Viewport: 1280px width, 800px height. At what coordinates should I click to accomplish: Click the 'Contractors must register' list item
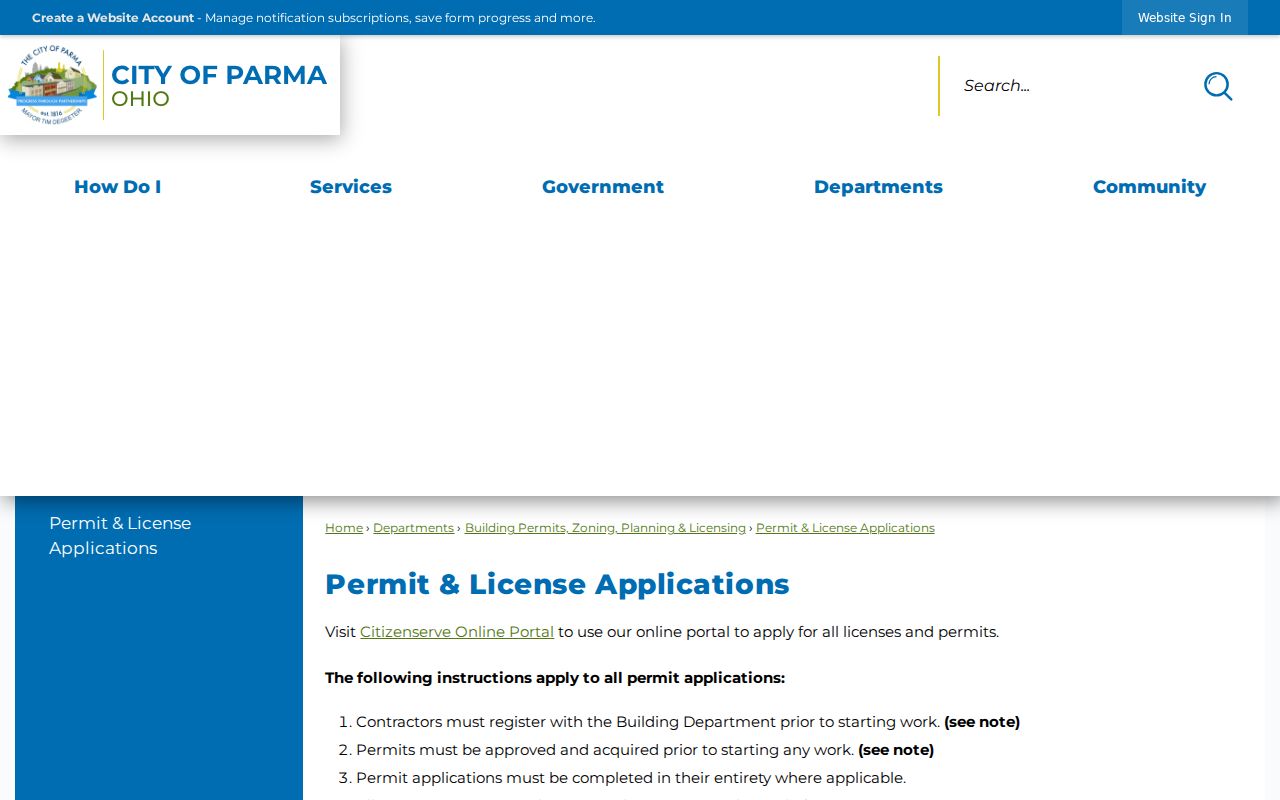[x=688, y=722]
